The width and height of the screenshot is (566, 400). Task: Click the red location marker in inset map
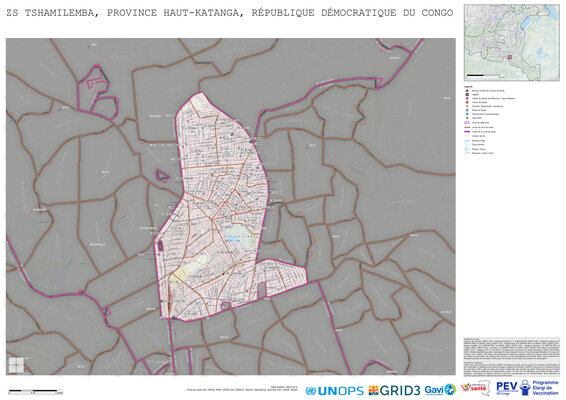pos(510,57)
